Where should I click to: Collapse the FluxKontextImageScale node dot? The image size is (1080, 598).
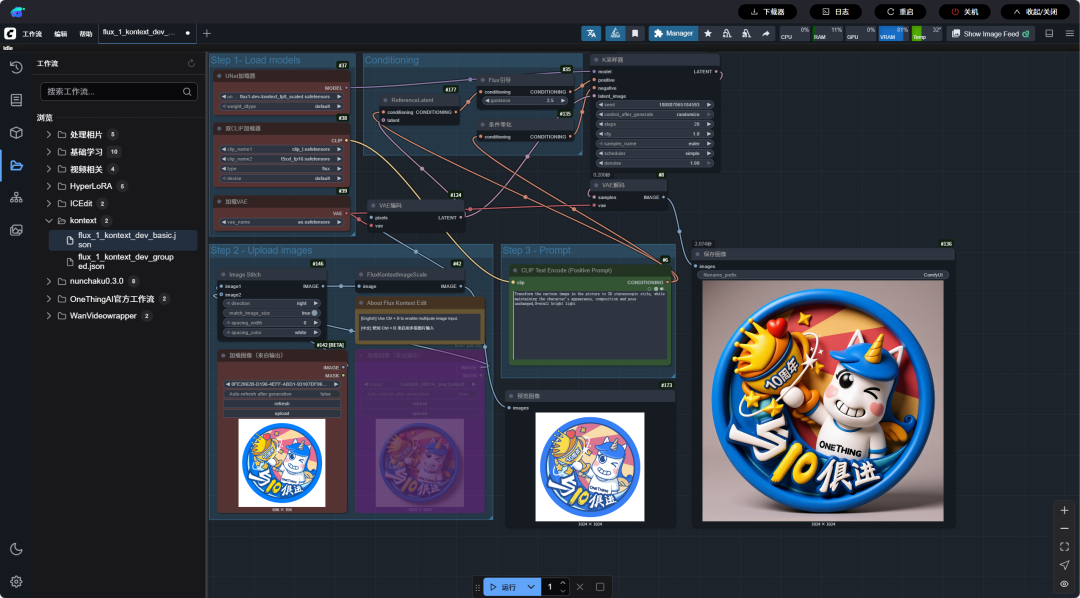(361, 274)
